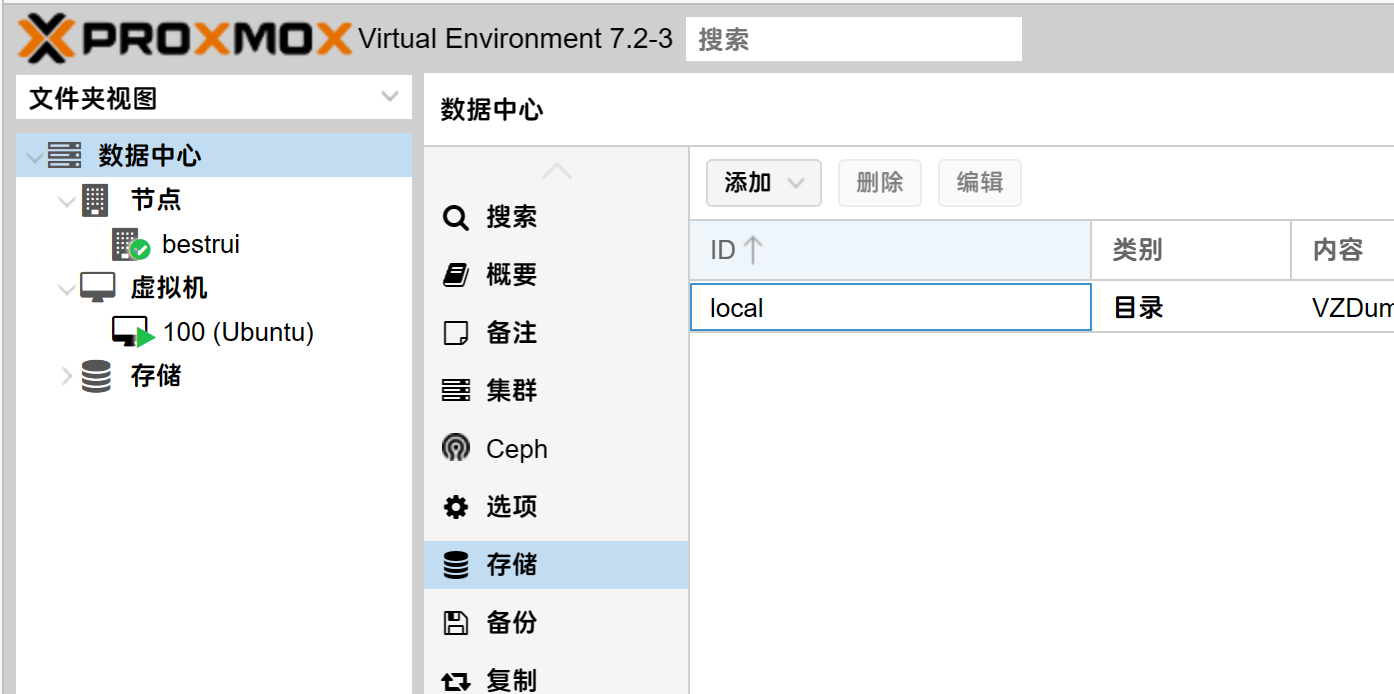Select the 存储 menu item
The height and width of the screenshot is (694, 1394).
[x=556, y=565]
